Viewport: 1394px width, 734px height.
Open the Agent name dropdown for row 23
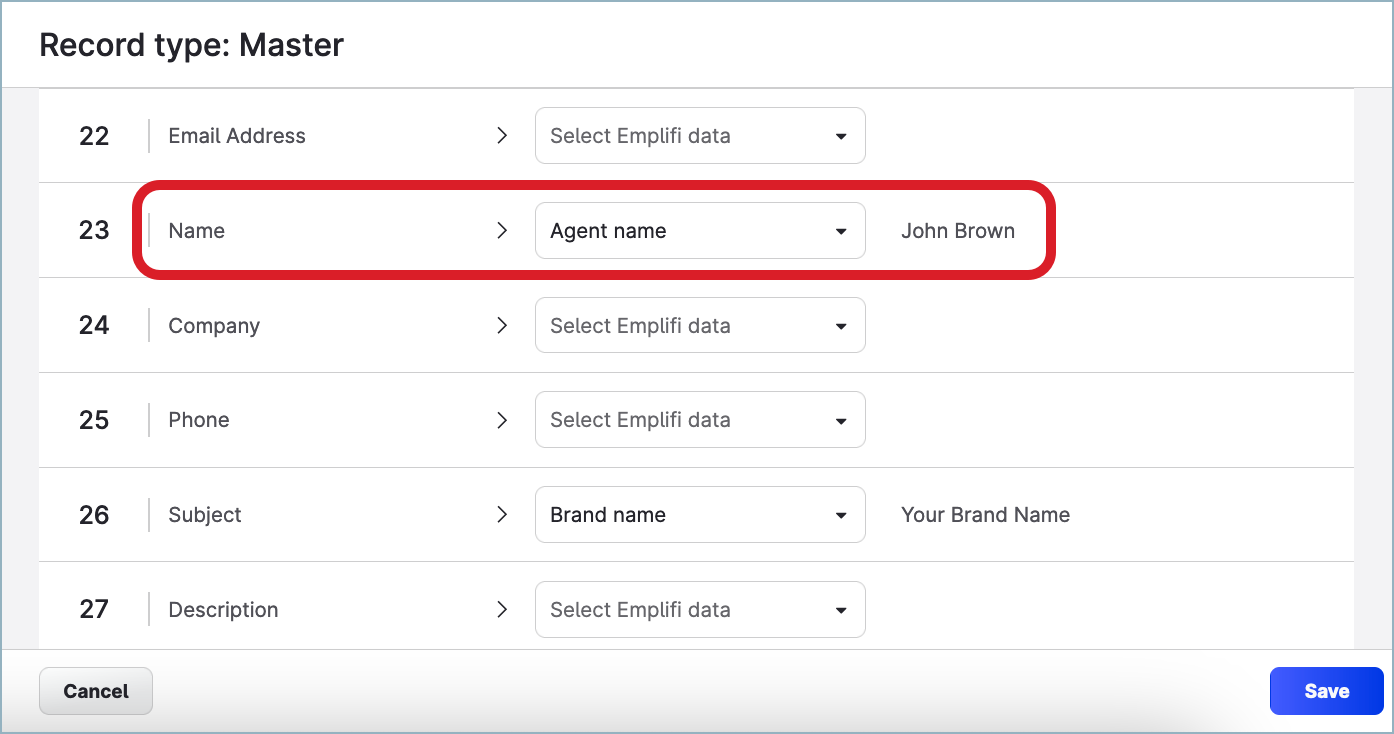(x=700, y=230)
